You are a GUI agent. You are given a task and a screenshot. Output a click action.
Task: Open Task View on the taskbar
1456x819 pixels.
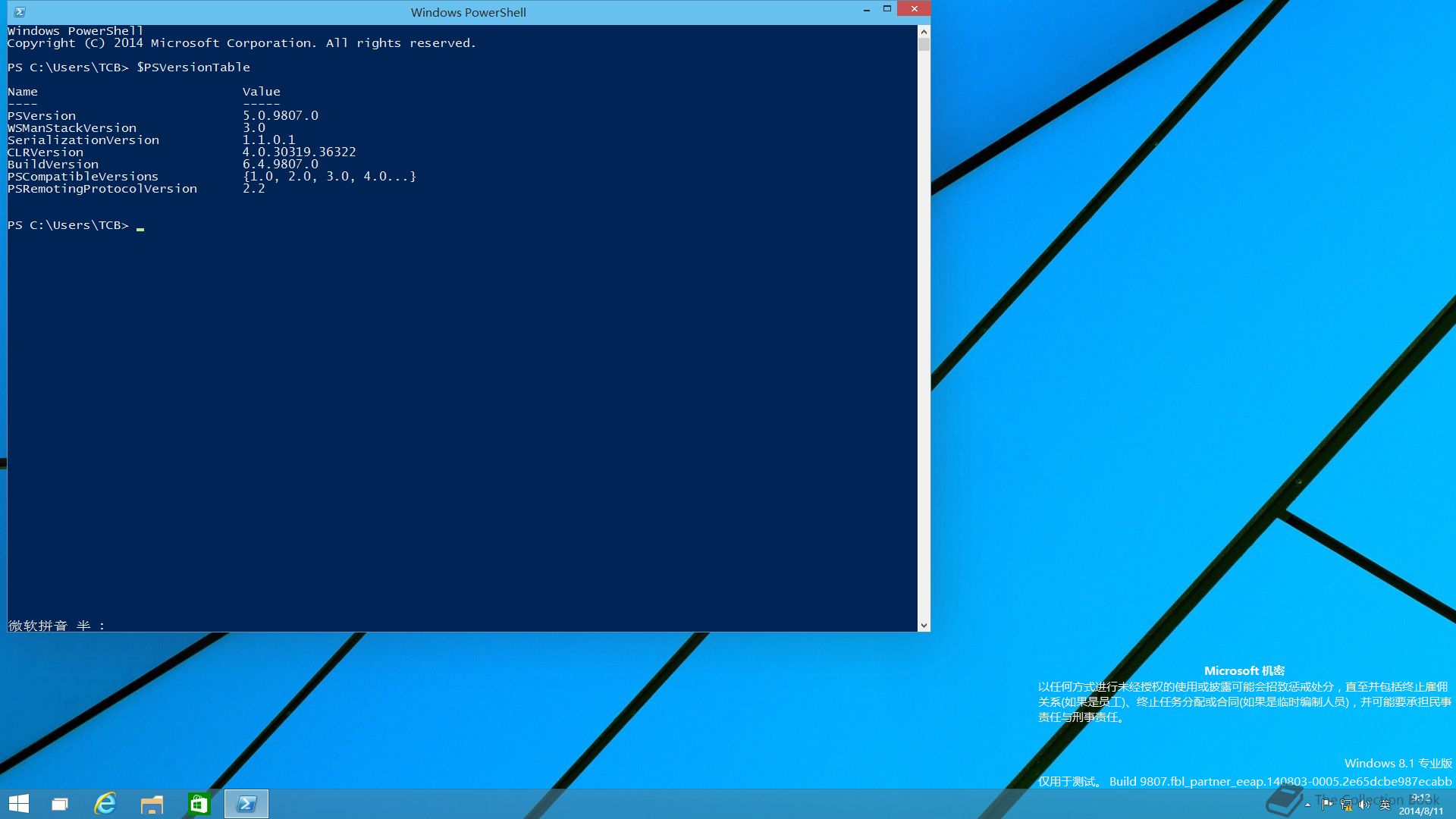(60, 804)
